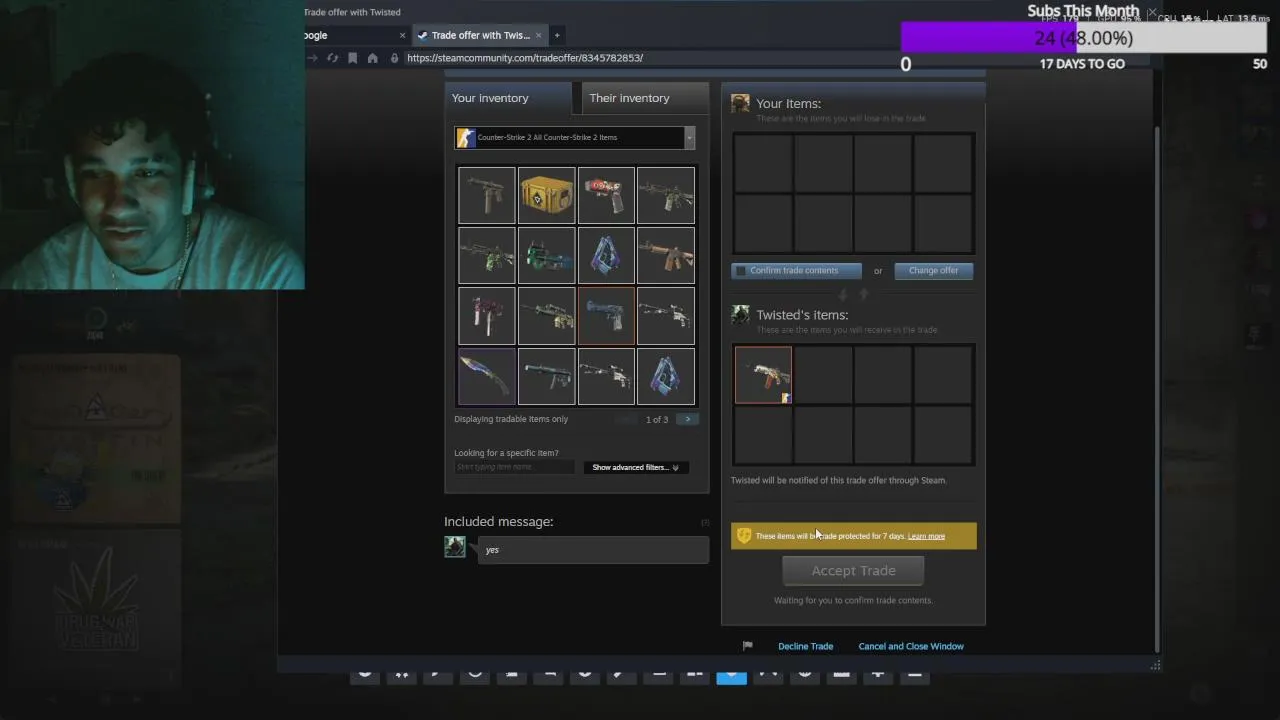The height and width of the screenshot is (720, 1280).
Task: Click the padlock security icon
Action: point(394,58)
